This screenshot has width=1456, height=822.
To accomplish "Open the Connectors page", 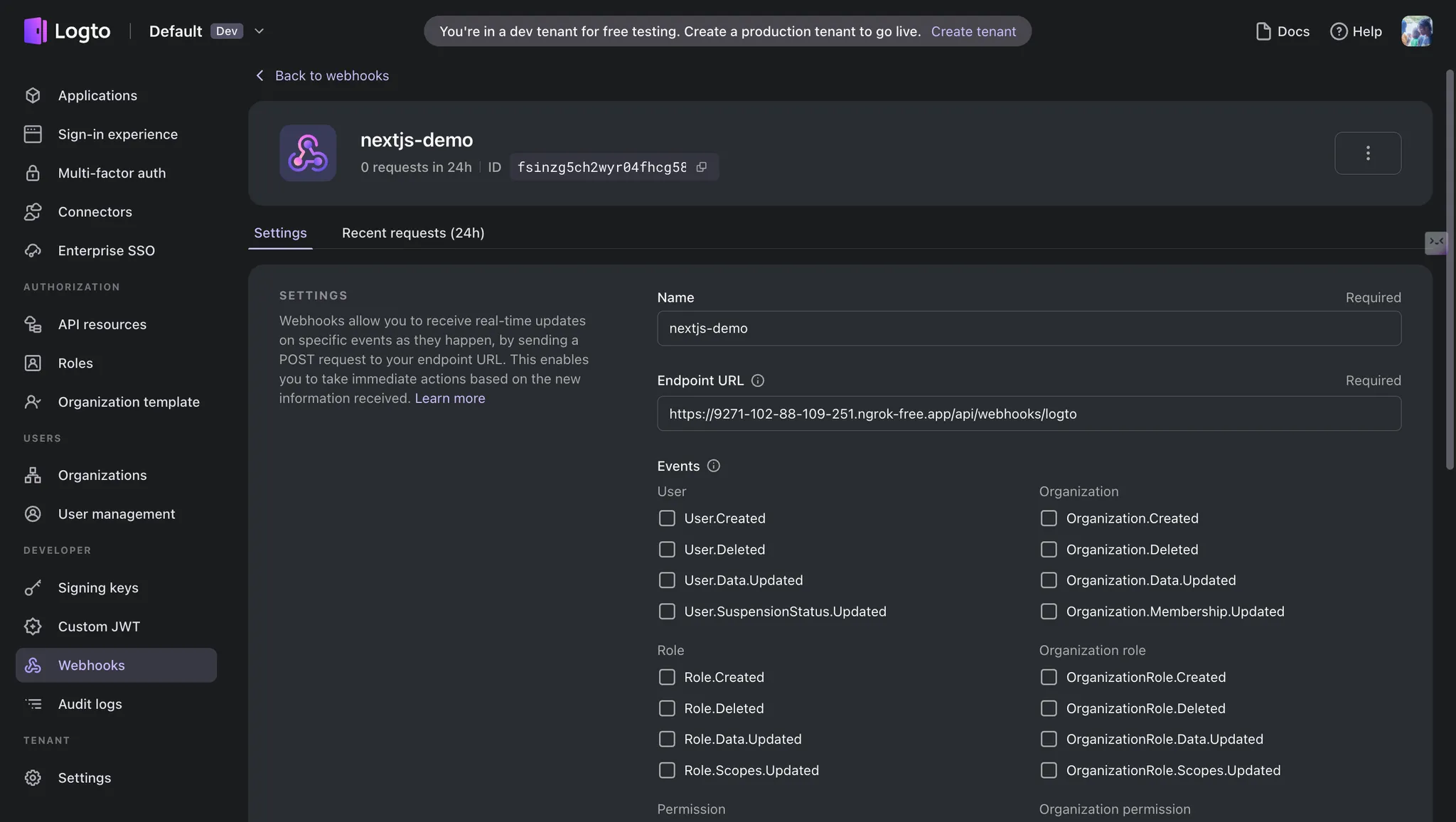I will pos(95,211).
